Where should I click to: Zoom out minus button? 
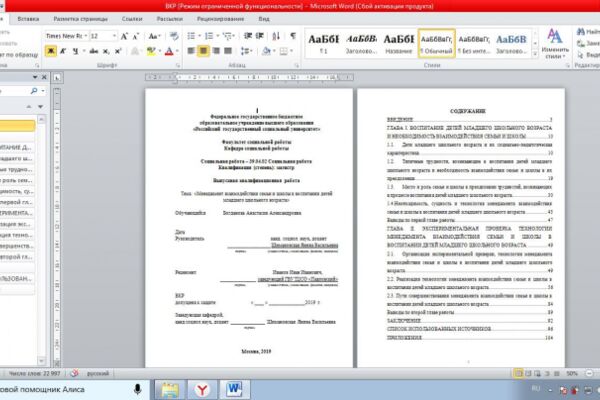tap(589, 373)
